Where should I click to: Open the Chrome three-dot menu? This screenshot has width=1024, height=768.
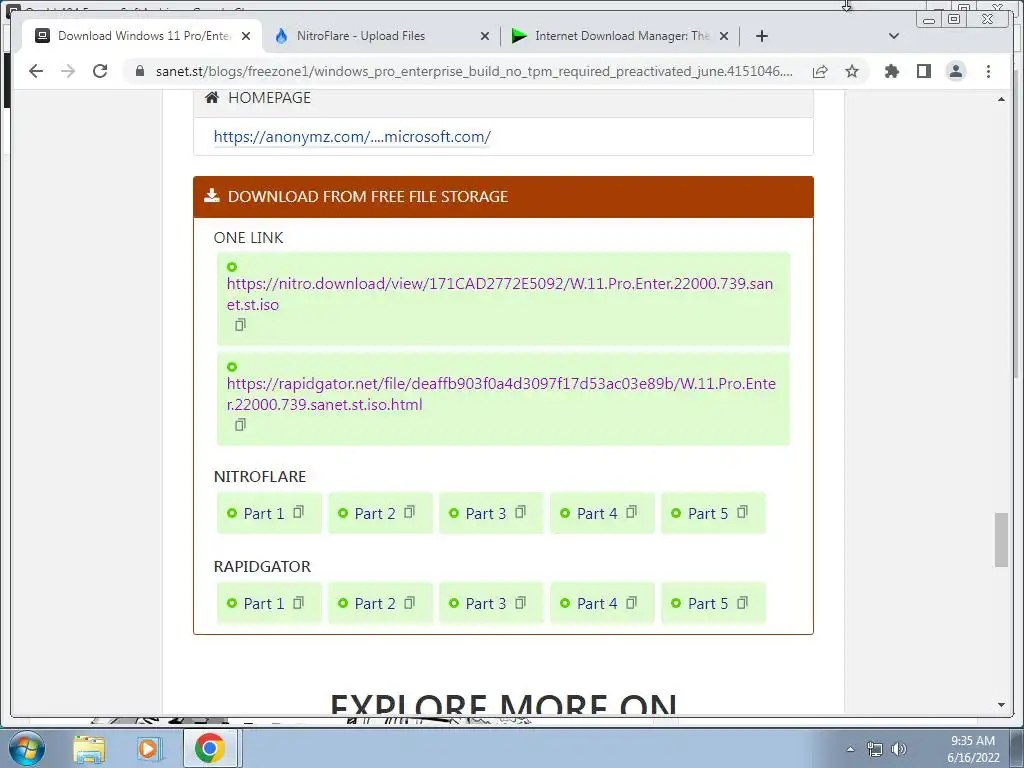[x=988, y=71]
